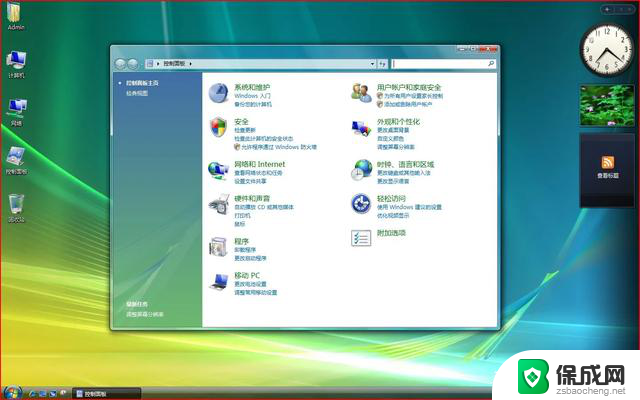Open the 移动 PC laptop icon

(x=219, y=282)
